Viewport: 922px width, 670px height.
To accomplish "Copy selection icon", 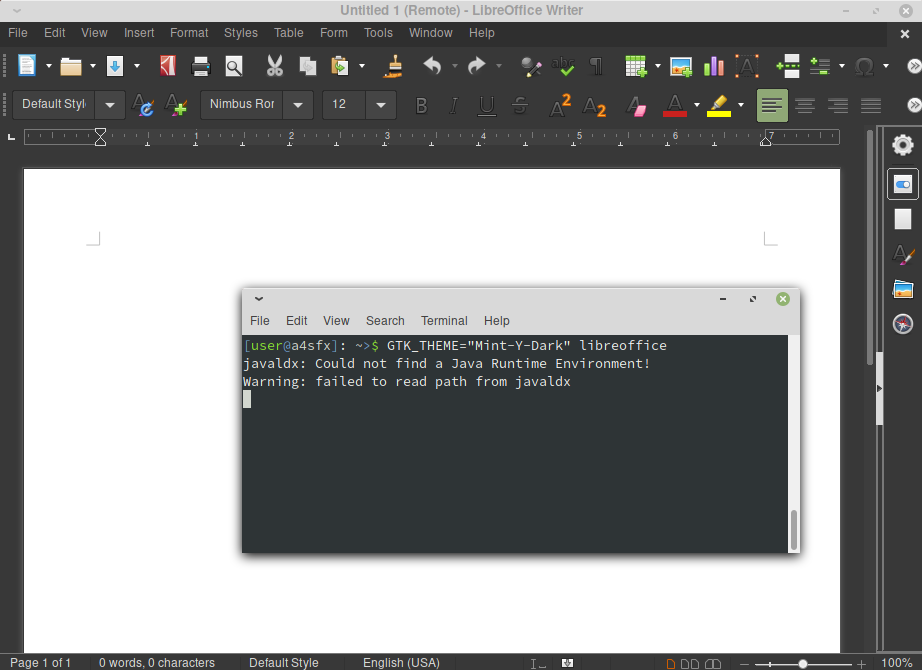I will click(x=308, y=66).
